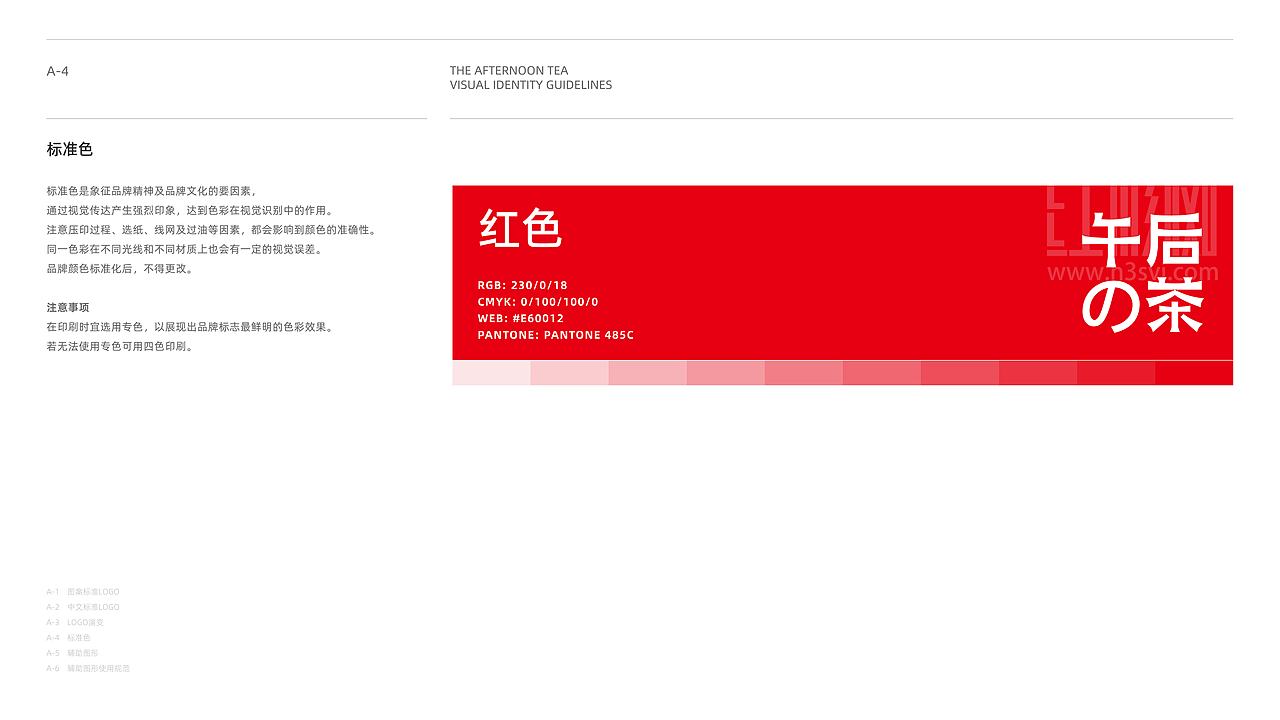Select the lightest pink tint swatch
1280x720 pixels.
click(x=491, y=373)
